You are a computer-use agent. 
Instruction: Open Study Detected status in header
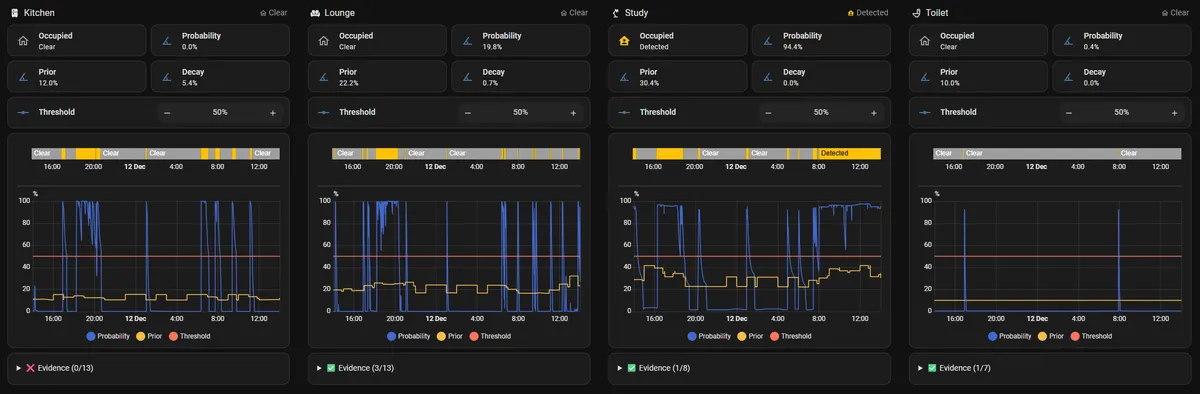click(867, 13)
